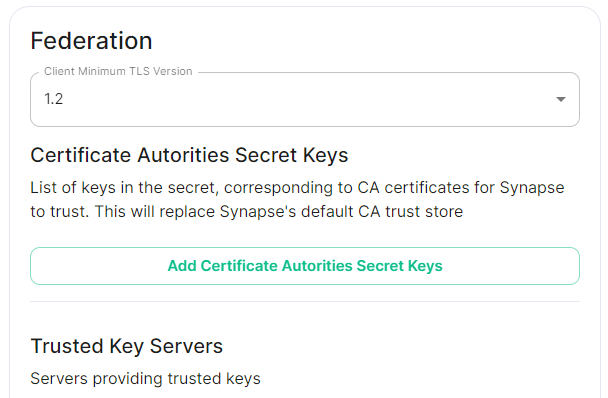
Task: Select the 1.2 value shown in dropdown
Action: (x=54, y=99)
